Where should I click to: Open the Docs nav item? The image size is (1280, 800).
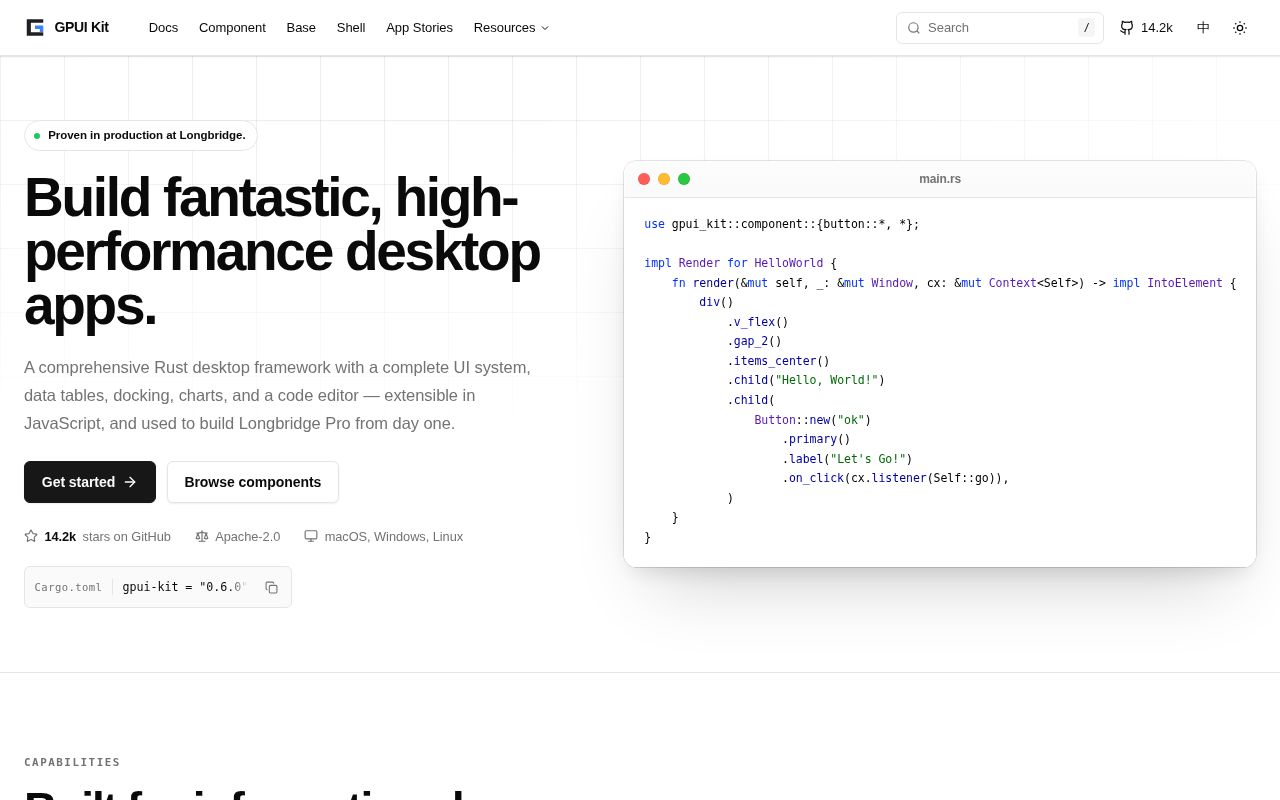point(163,28)
